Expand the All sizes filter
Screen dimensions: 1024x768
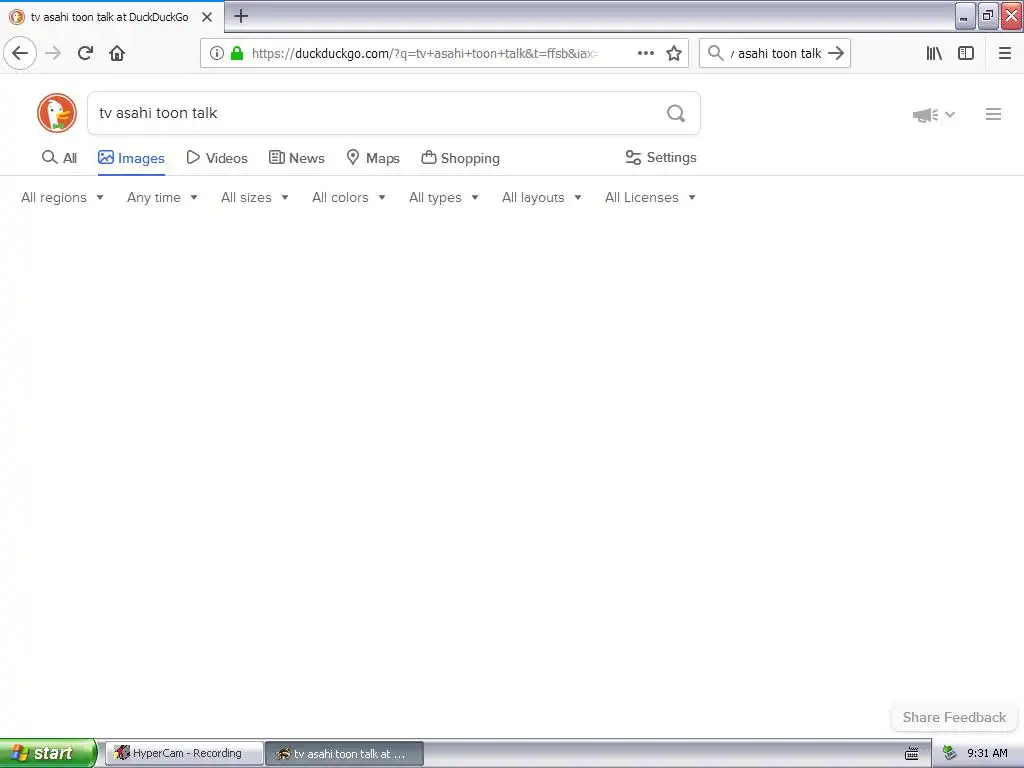pos(255,197)
